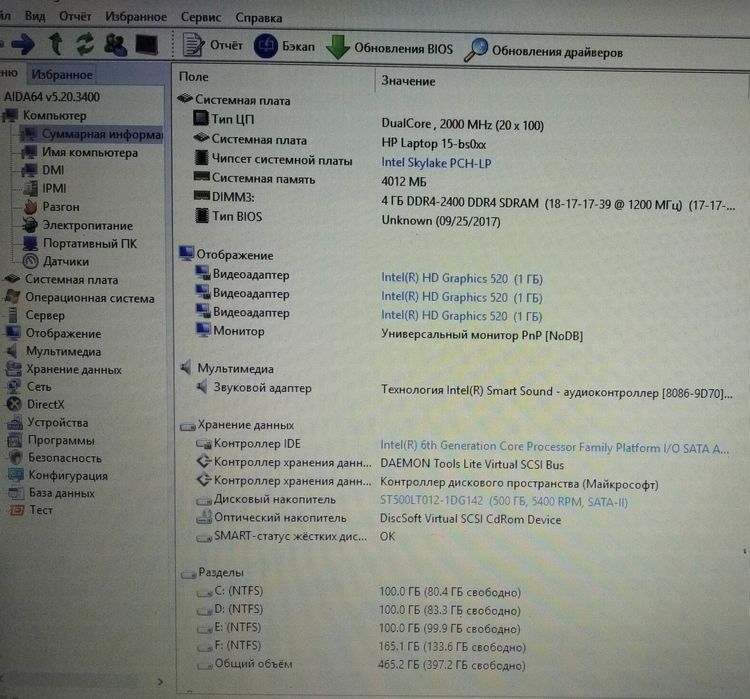Screen dimensions: 750x699
Task: Open the Intel 6th Generation SATA controller link
Action: [554, 447]
